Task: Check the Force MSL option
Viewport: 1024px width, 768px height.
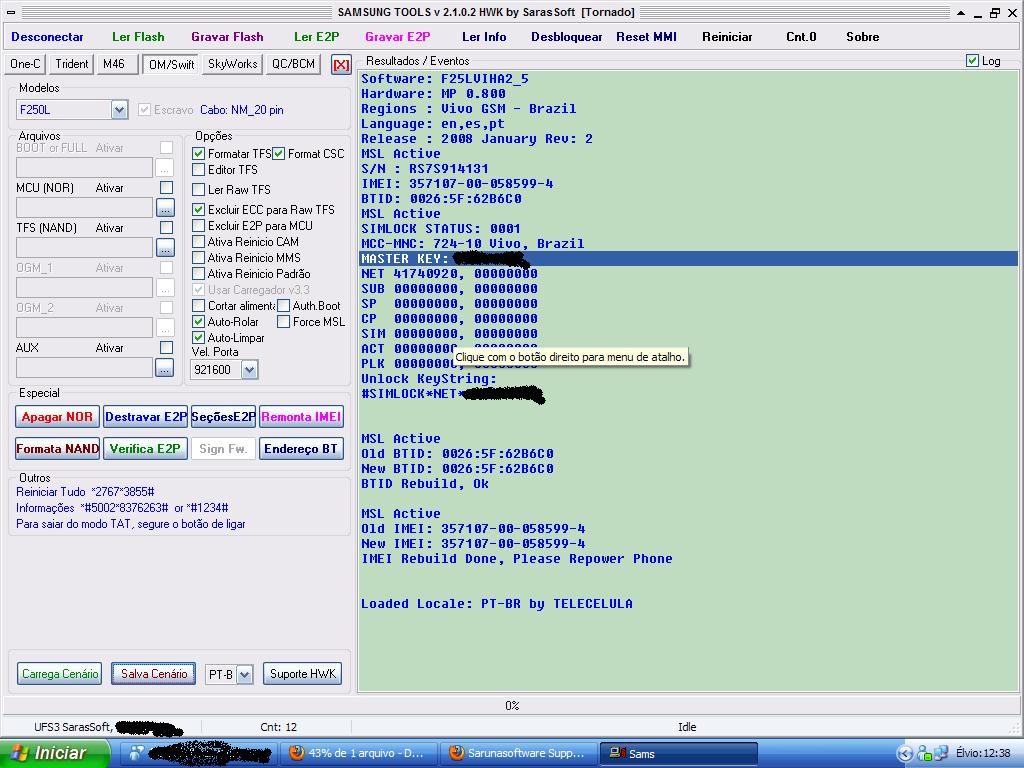Action: coord(283,322)
